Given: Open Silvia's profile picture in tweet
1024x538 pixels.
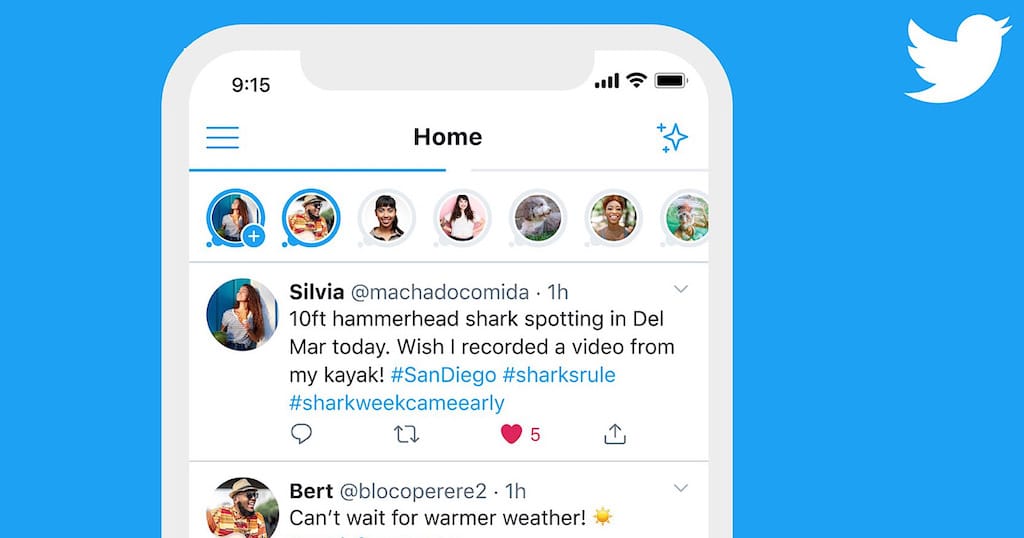Looking at the screenshot, I should (242, 315).
